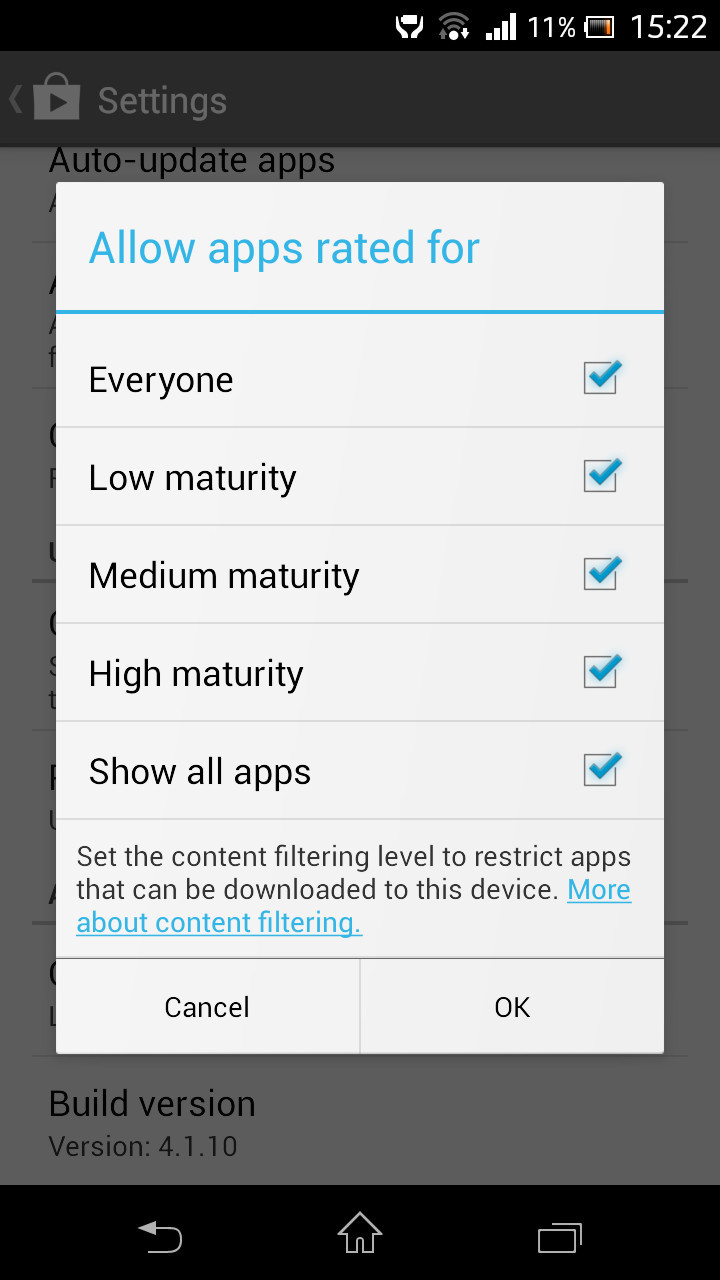Uncheck the High maturity checkbox
The image size is (720, 1280).
pos(602,672)
